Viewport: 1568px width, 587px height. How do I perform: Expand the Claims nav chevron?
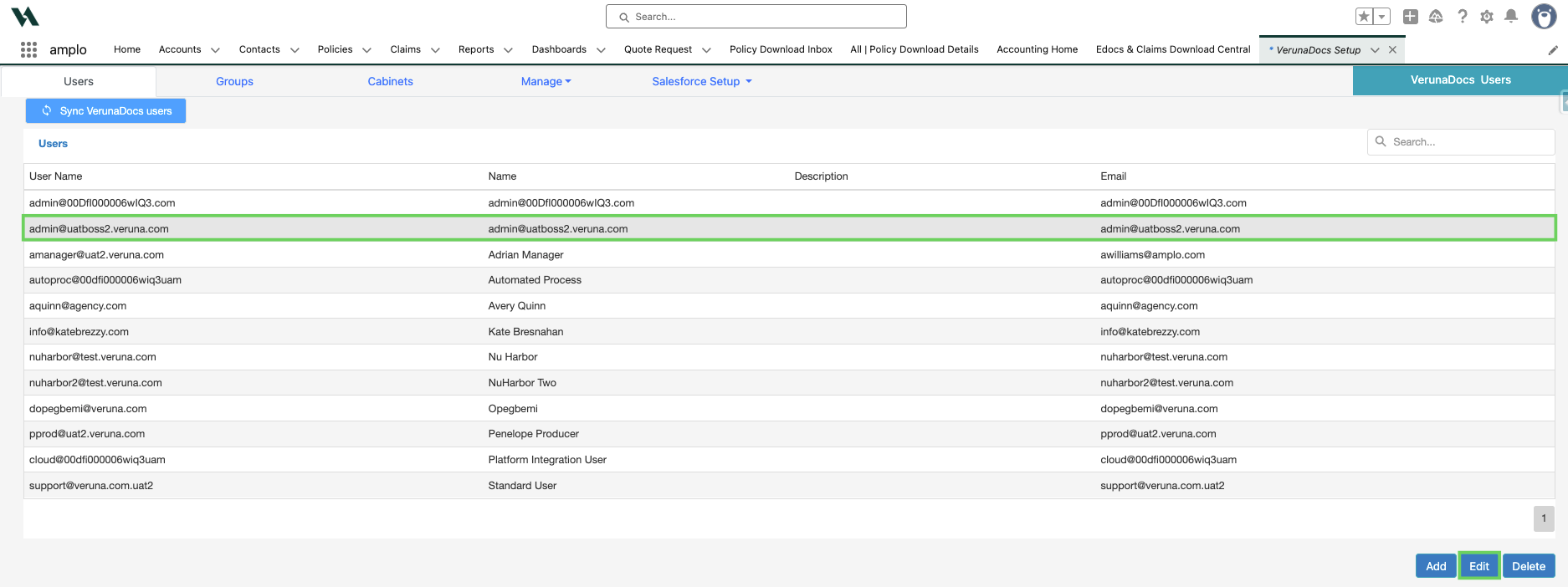click(x=435, y=50)
